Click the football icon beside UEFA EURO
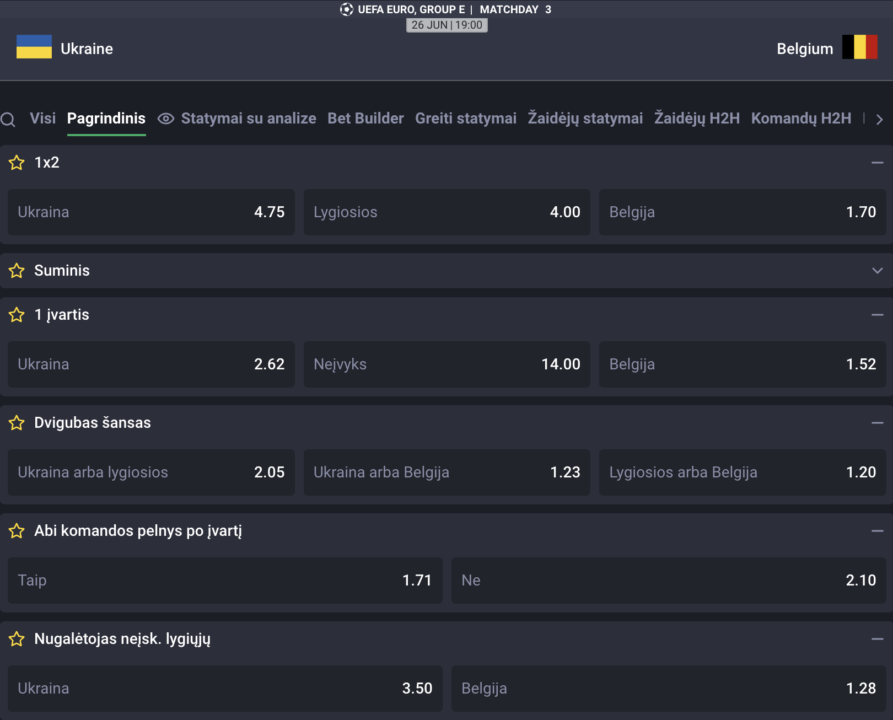 click(346, 9)
